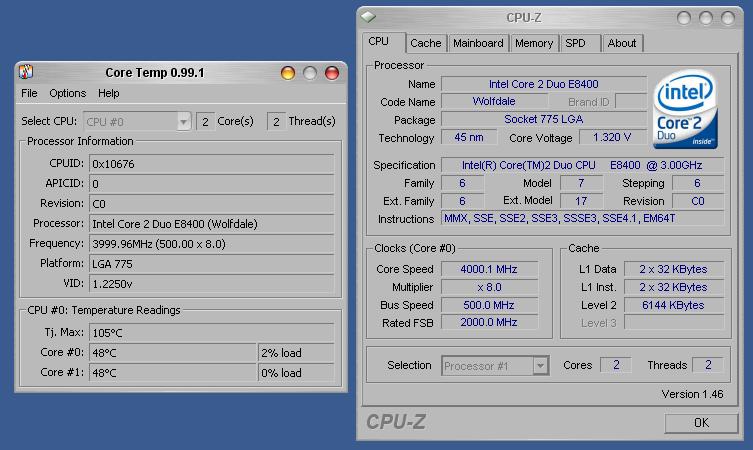
Task: Switch to the Mainboard tab in CPU-Z
Action: tap(478, 43)
